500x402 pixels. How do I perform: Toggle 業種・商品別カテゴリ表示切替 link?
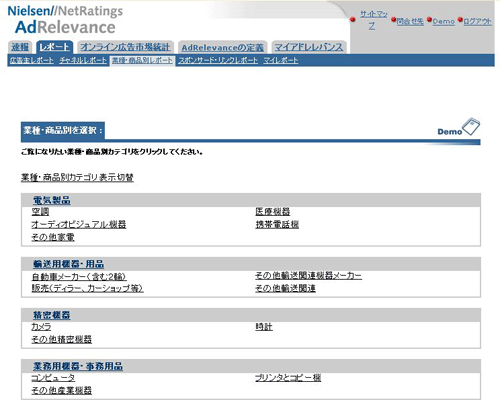[x=77, y=177]
